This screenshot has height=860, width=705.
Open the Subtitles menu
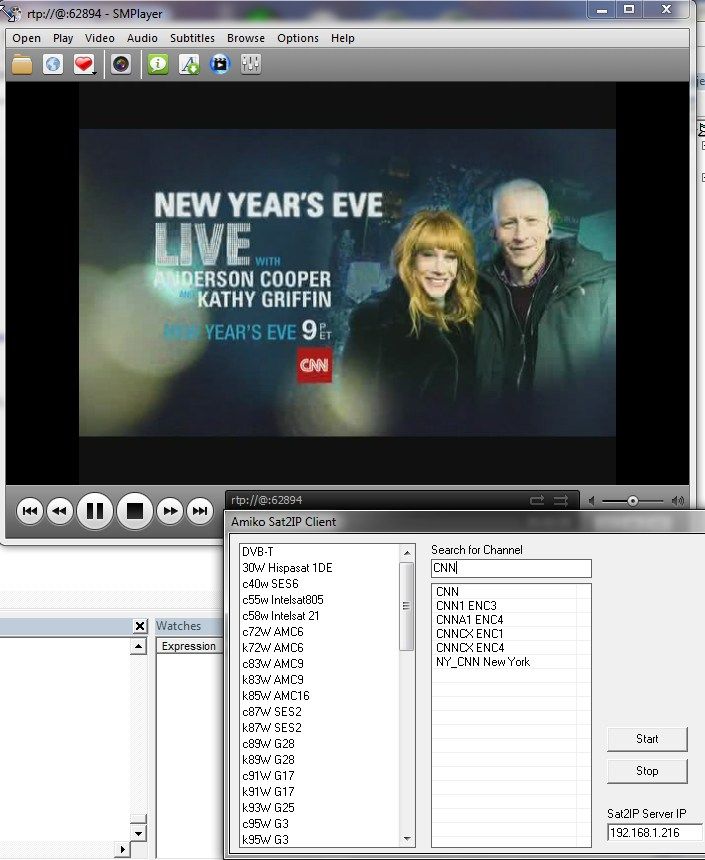pyautogui.click(x=192, y=38)
